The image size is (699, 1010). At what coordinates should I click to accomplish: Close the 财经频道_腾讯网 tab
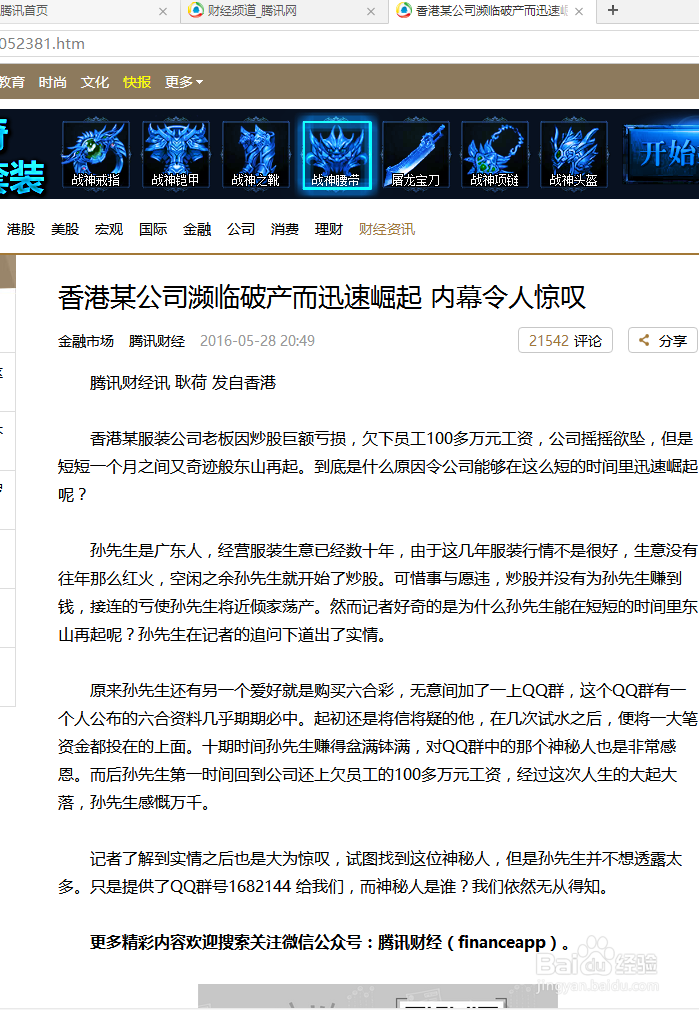tap(371, 12)
